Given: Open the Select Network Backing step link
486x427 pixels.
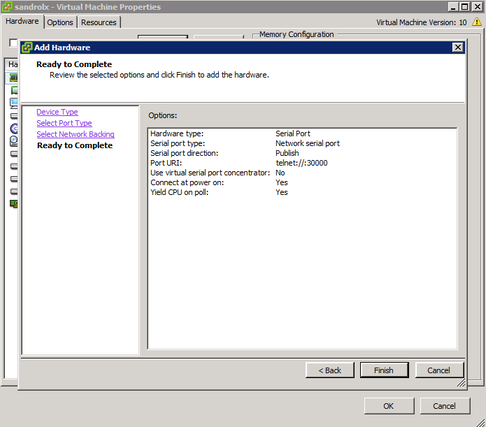Looking at the screenshot, I should [76, 134].
